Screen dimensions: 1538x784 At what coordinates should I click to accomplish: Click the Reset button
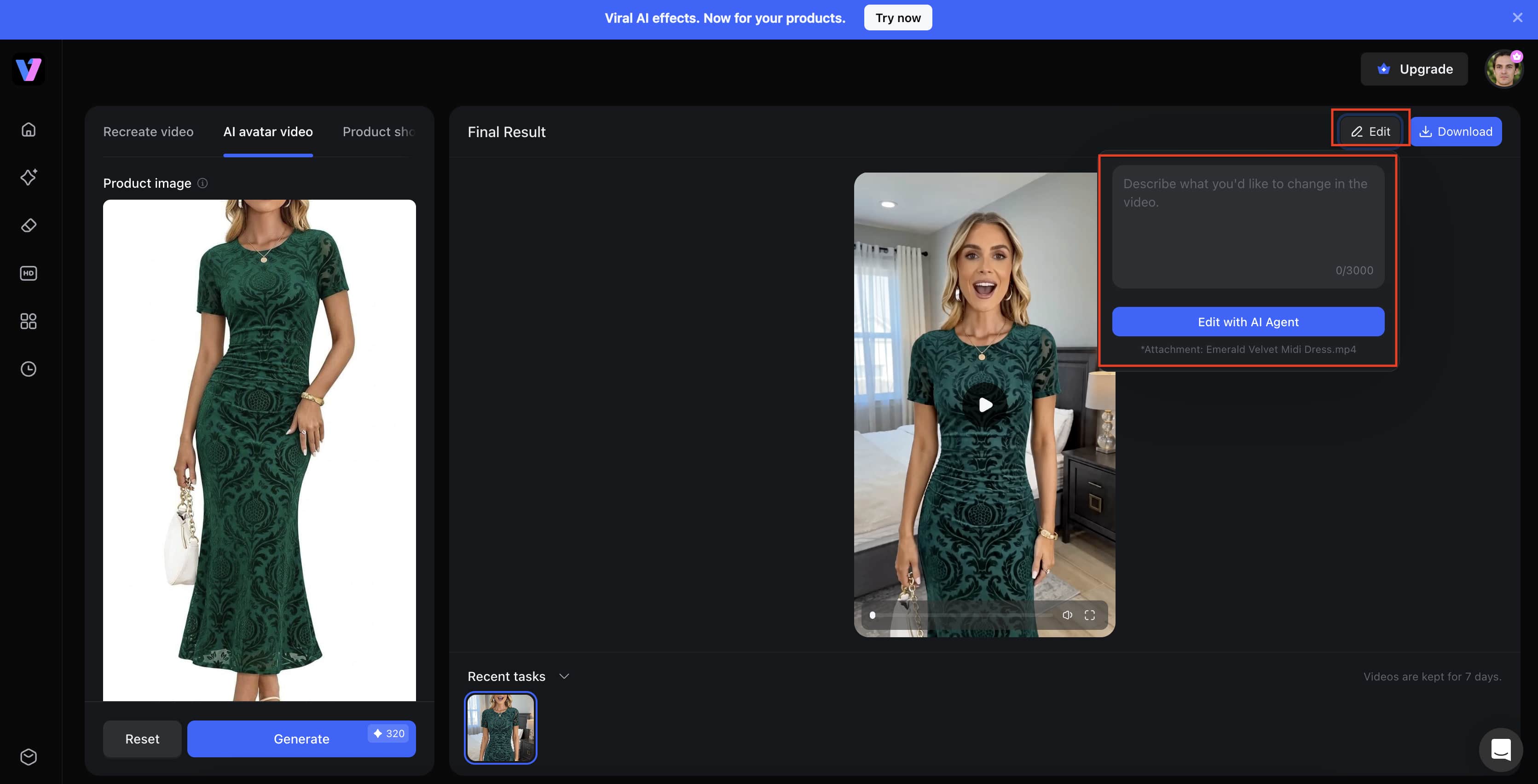coord(142,738)
